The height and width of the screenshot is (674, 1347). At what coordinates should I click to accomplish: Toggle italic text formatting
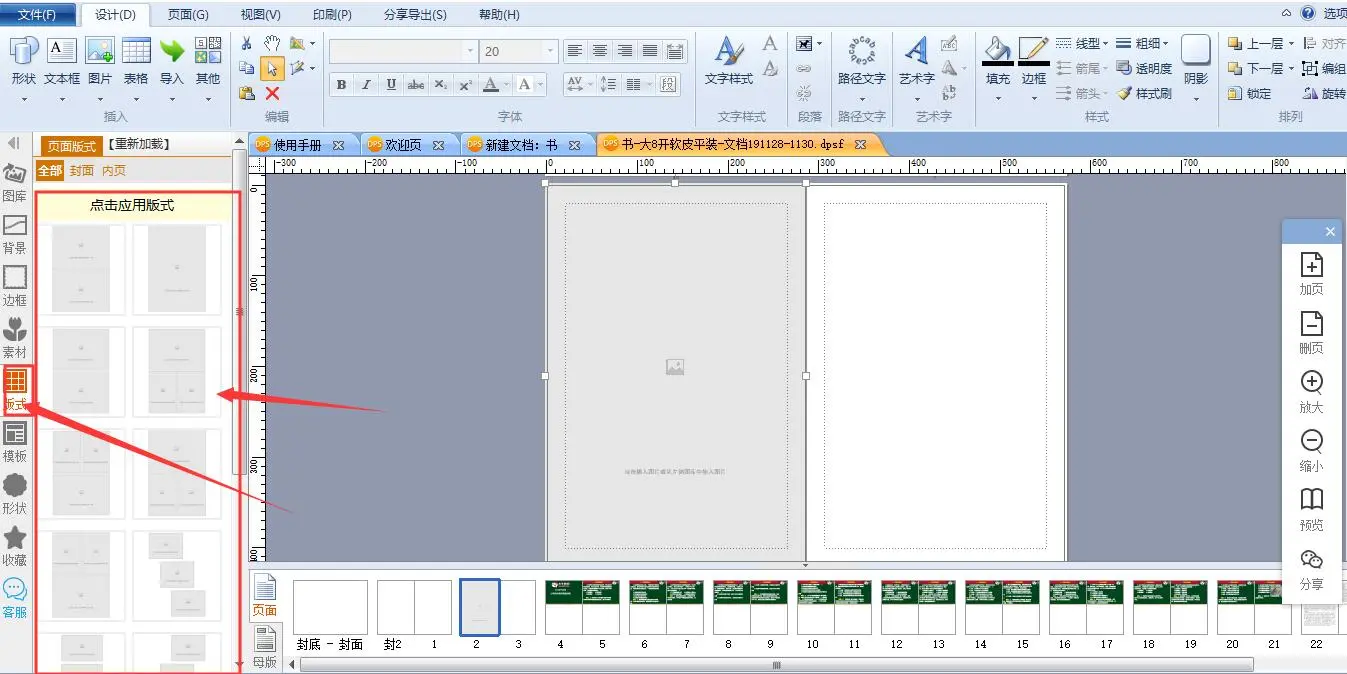click(x=366, y=85)
